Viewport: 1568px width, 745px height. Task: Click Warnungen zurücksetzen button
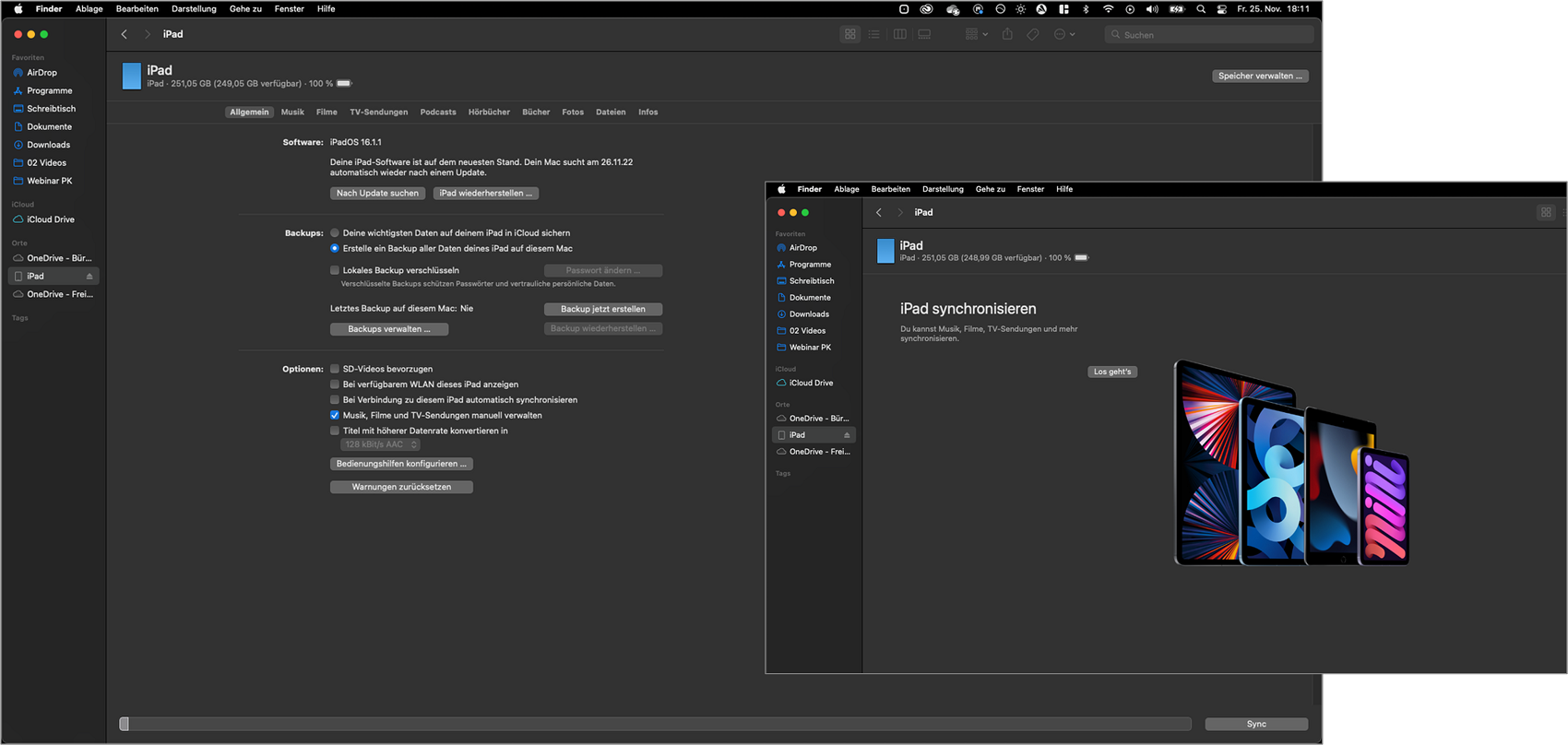click(401, 487)
